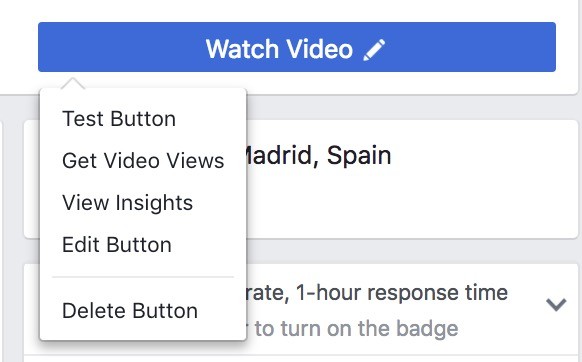Click the 1-hour response time text
The height and width of the screenshot is (362, 582).
point(402,293)
